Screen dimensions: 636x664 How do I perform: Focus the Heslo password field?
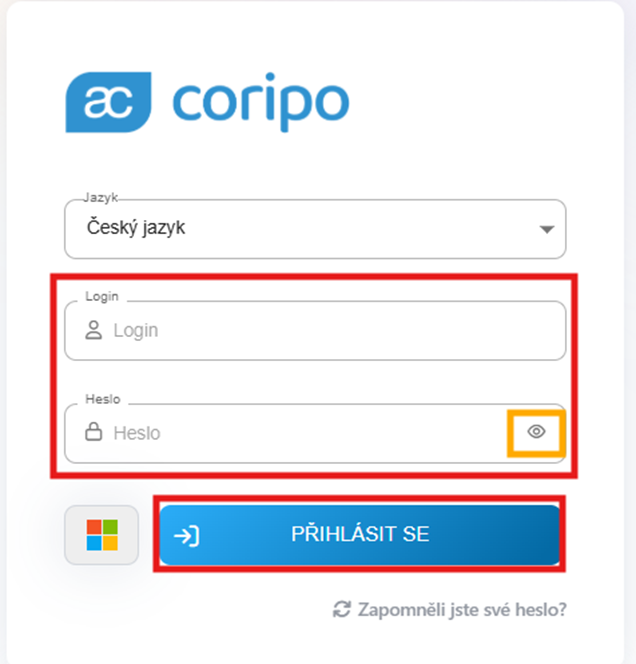pyautogui.click(x=315, y=433)
